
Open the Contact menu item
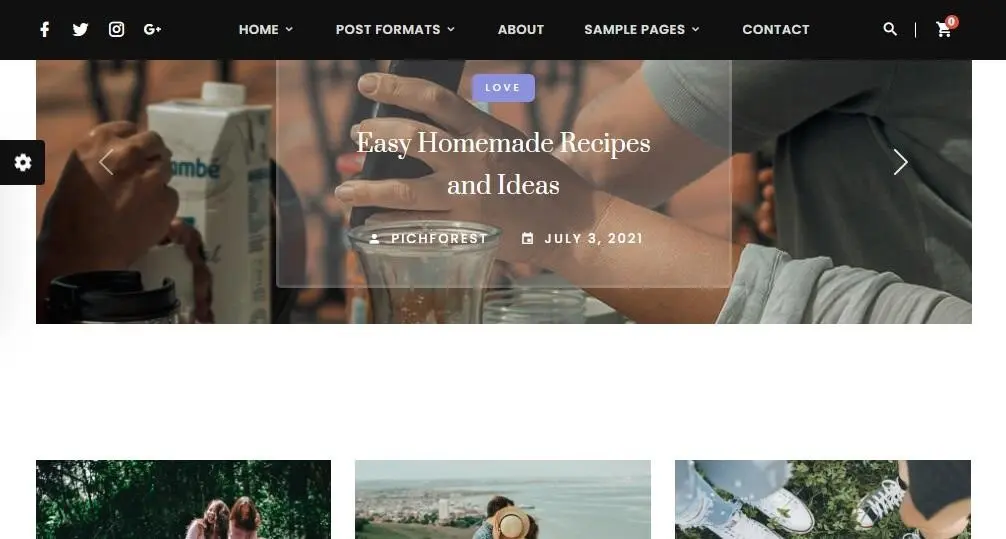[776, 30]
